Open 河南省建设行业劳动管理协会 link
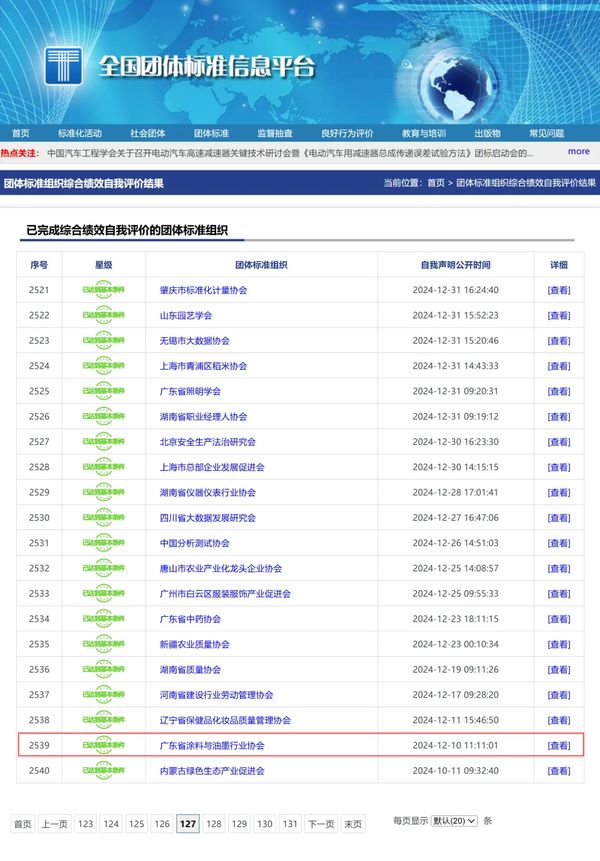 point(216,695)
